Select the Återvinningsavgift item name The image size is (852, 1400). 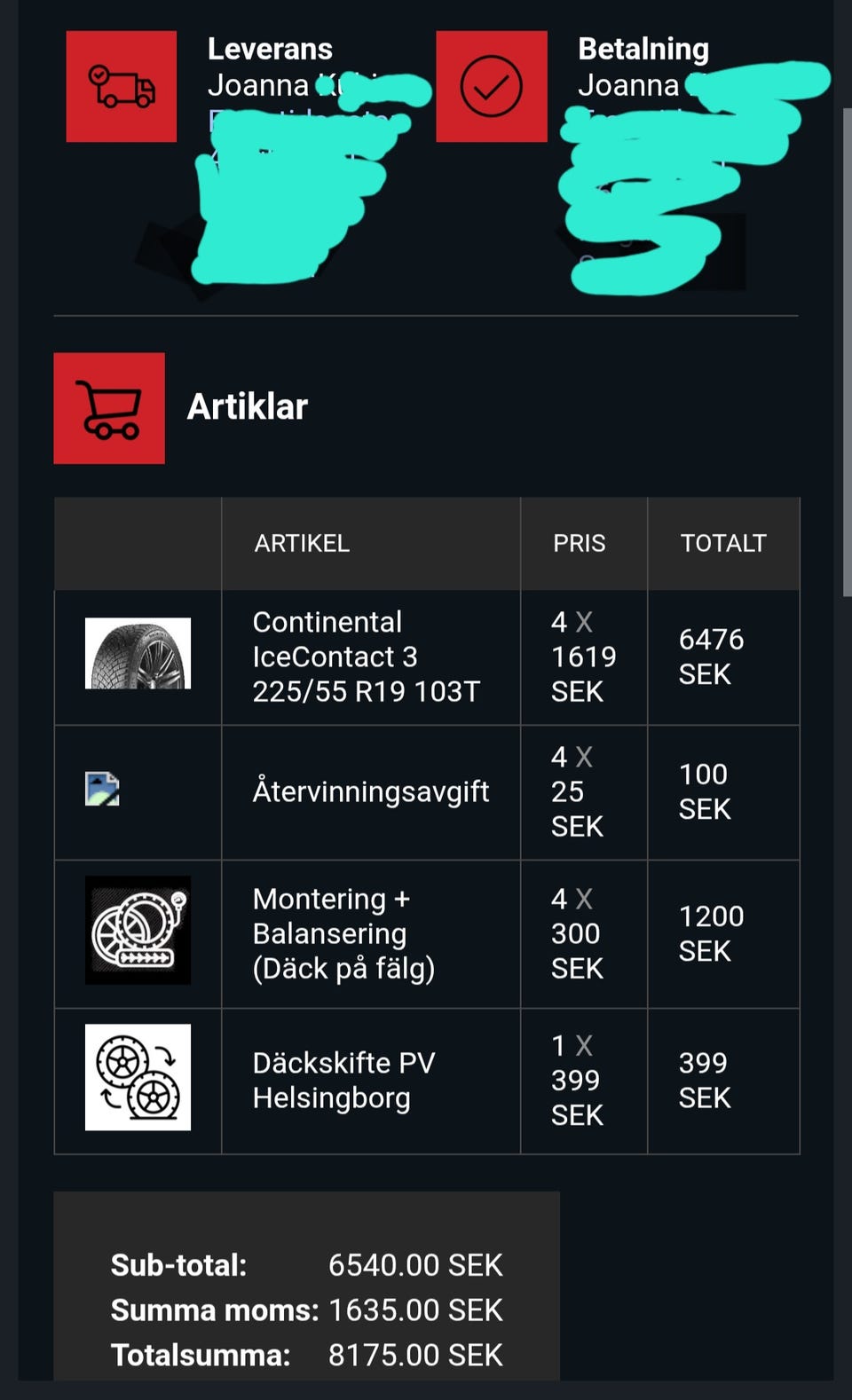tap(371, 791)
